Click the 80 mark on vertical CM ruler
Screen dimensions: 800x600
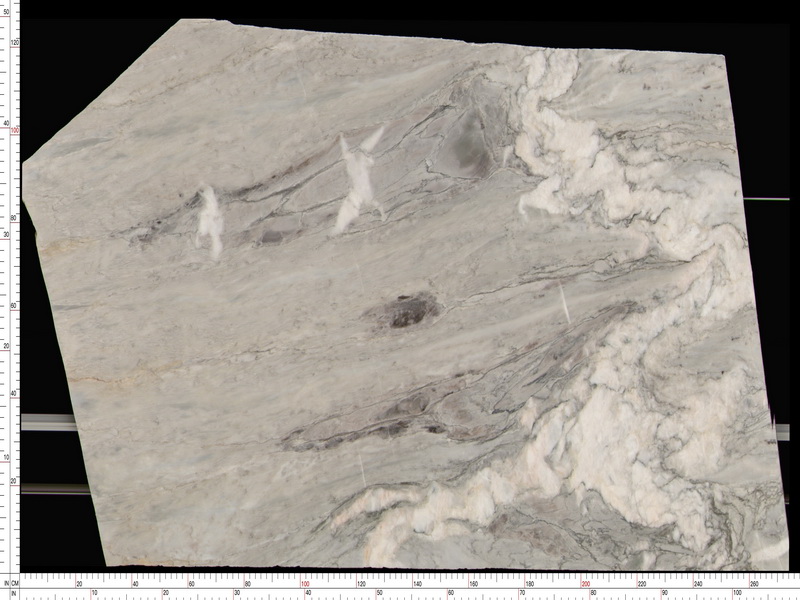(15, 218)
